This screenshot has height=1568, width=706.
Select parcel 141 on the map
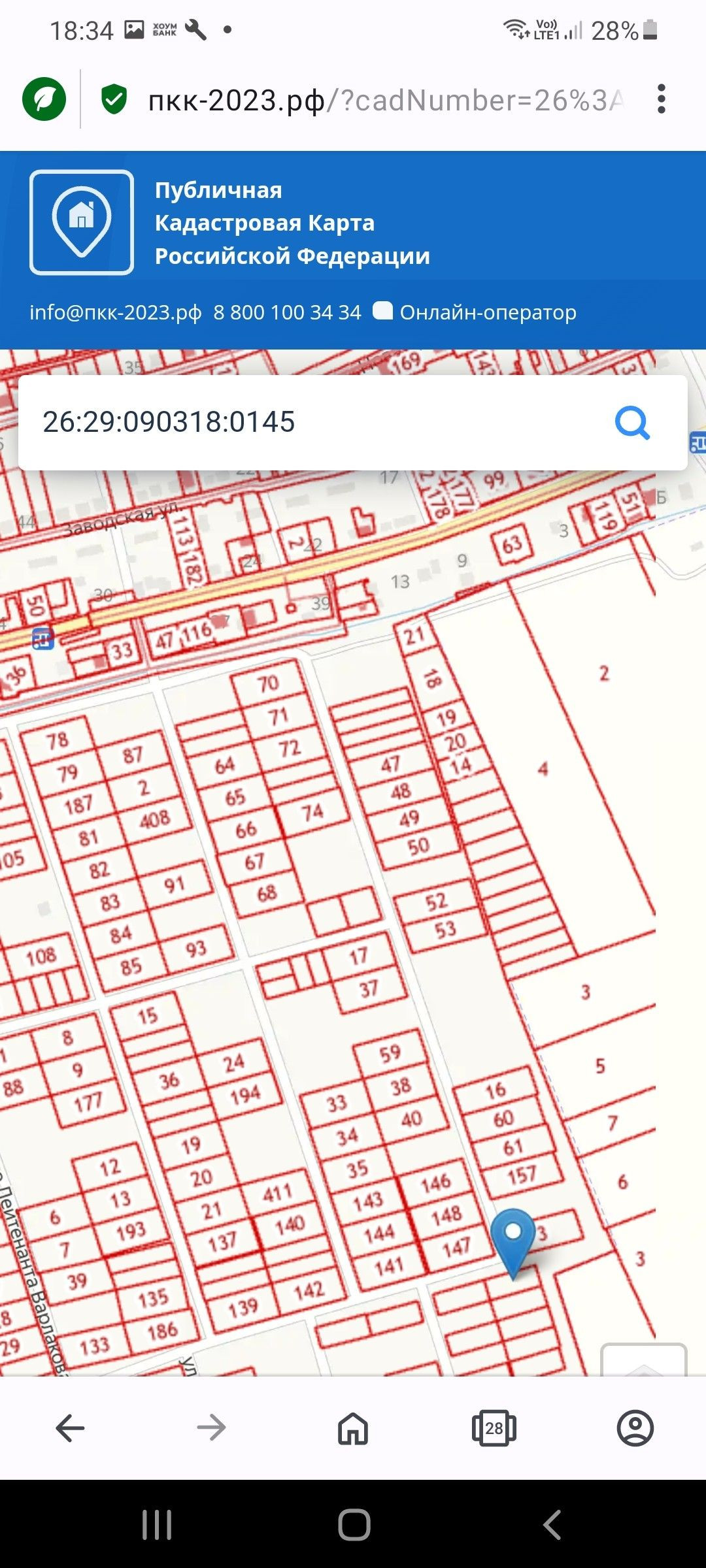(x=389, y=1266)
